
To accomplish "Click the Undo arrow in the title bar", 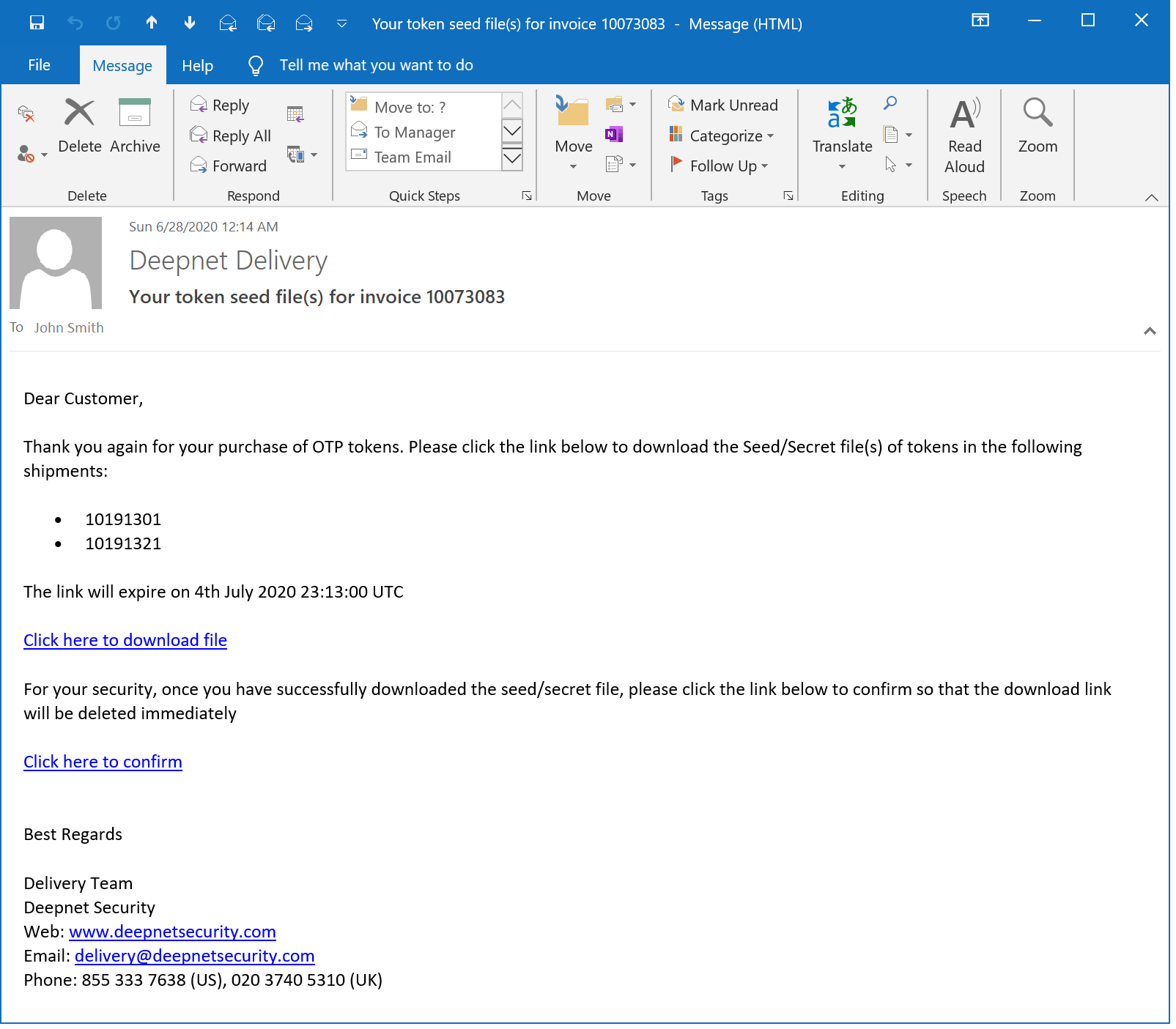I will point(75,23).
